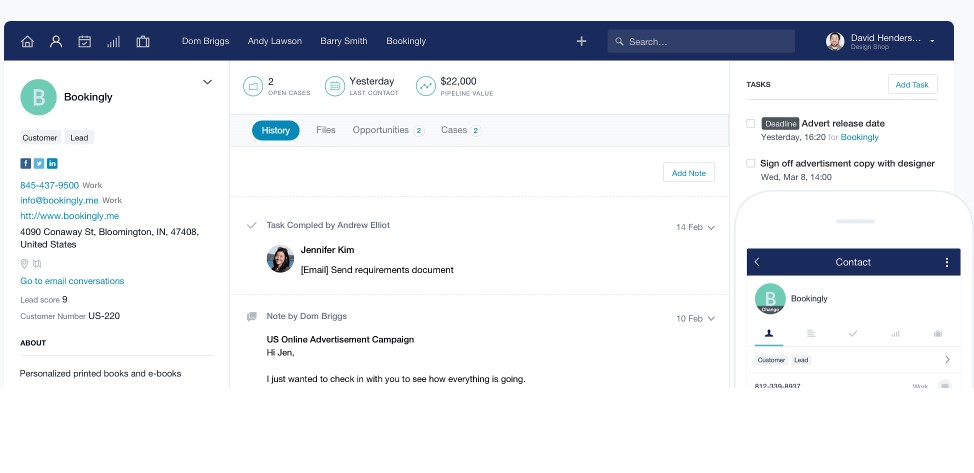Image resolution: width=974 pixels, height=473 pixels.
Task: Open the Calendar tasks icon
Action: (x=84, y=42)
